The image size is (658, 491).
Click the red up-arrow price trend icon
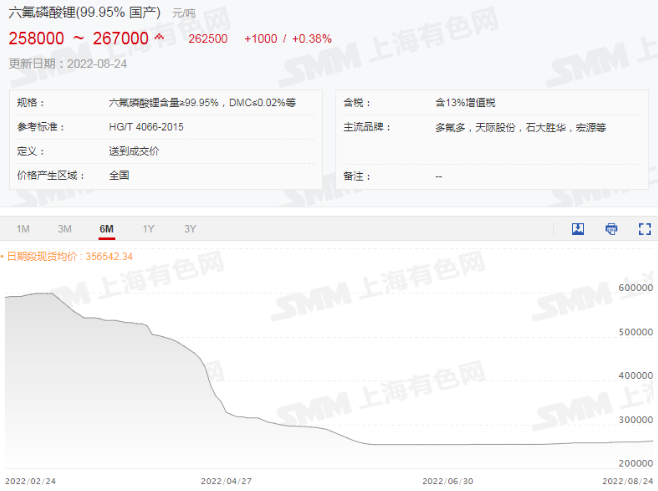pyautogui.click(x=159, y=38)
